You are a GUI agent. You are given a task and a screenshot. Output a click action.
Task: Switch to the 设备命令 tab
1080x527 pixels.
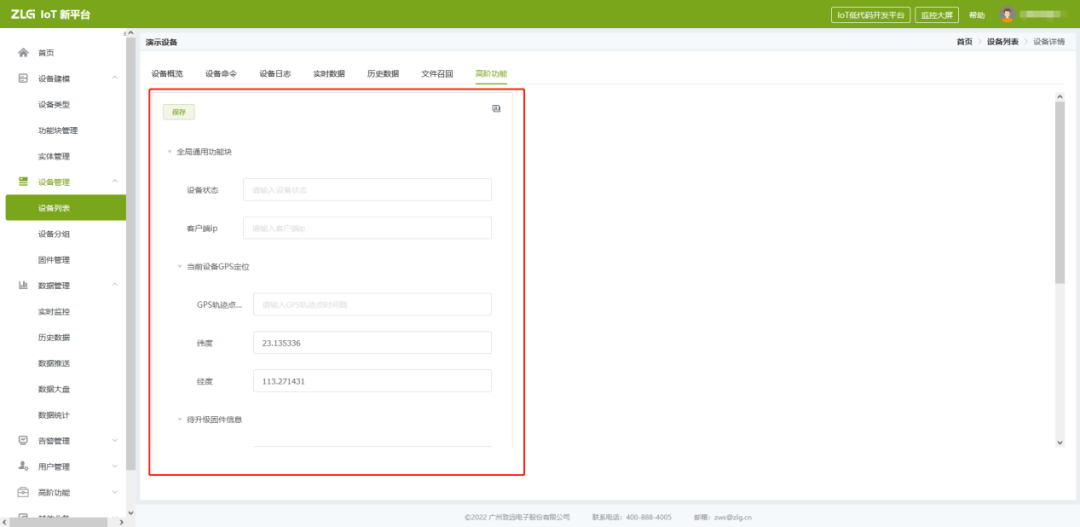click(x=221, y=74)
